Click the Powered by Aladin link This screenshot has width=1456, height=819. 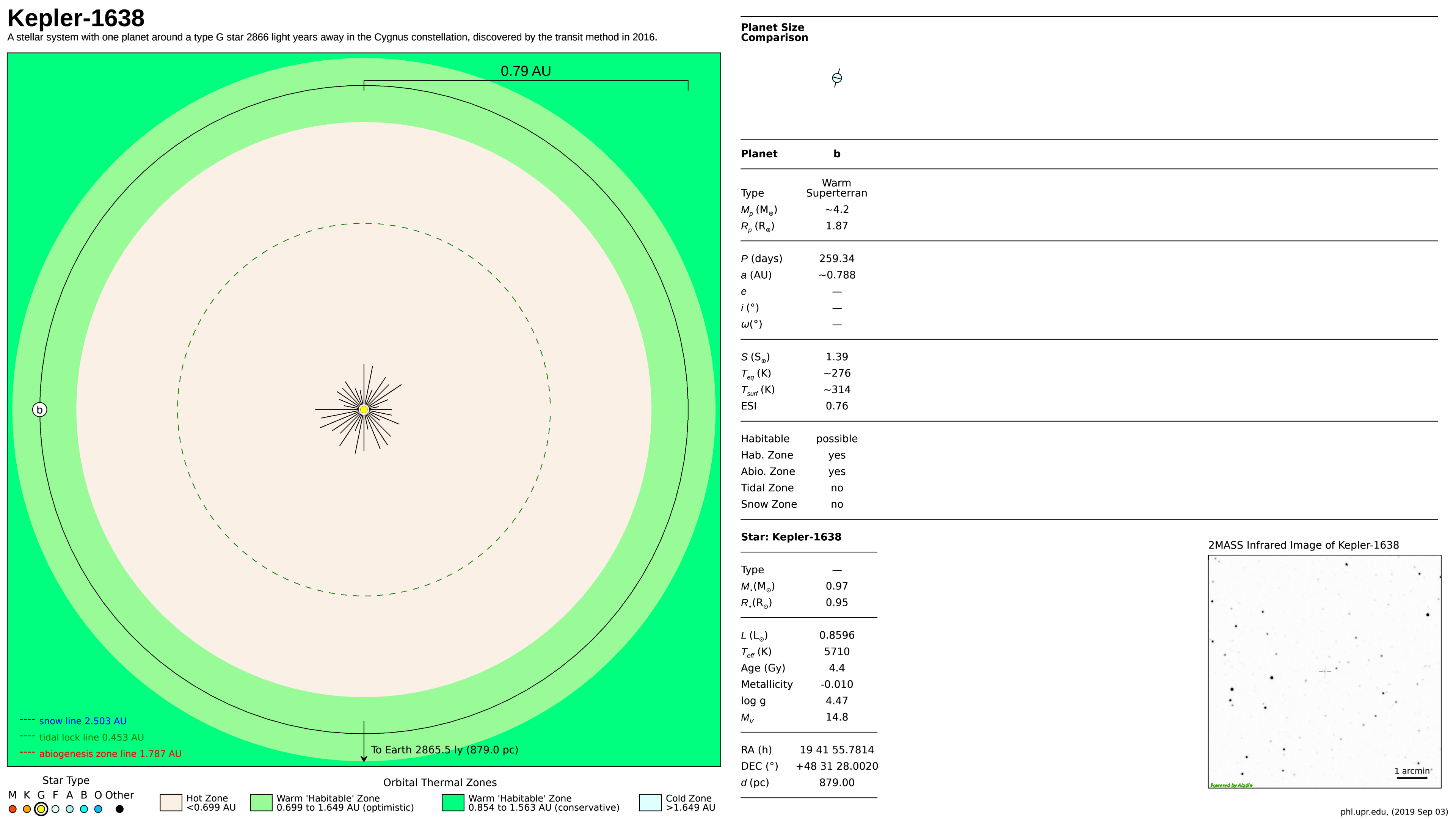pos(1231,785)
